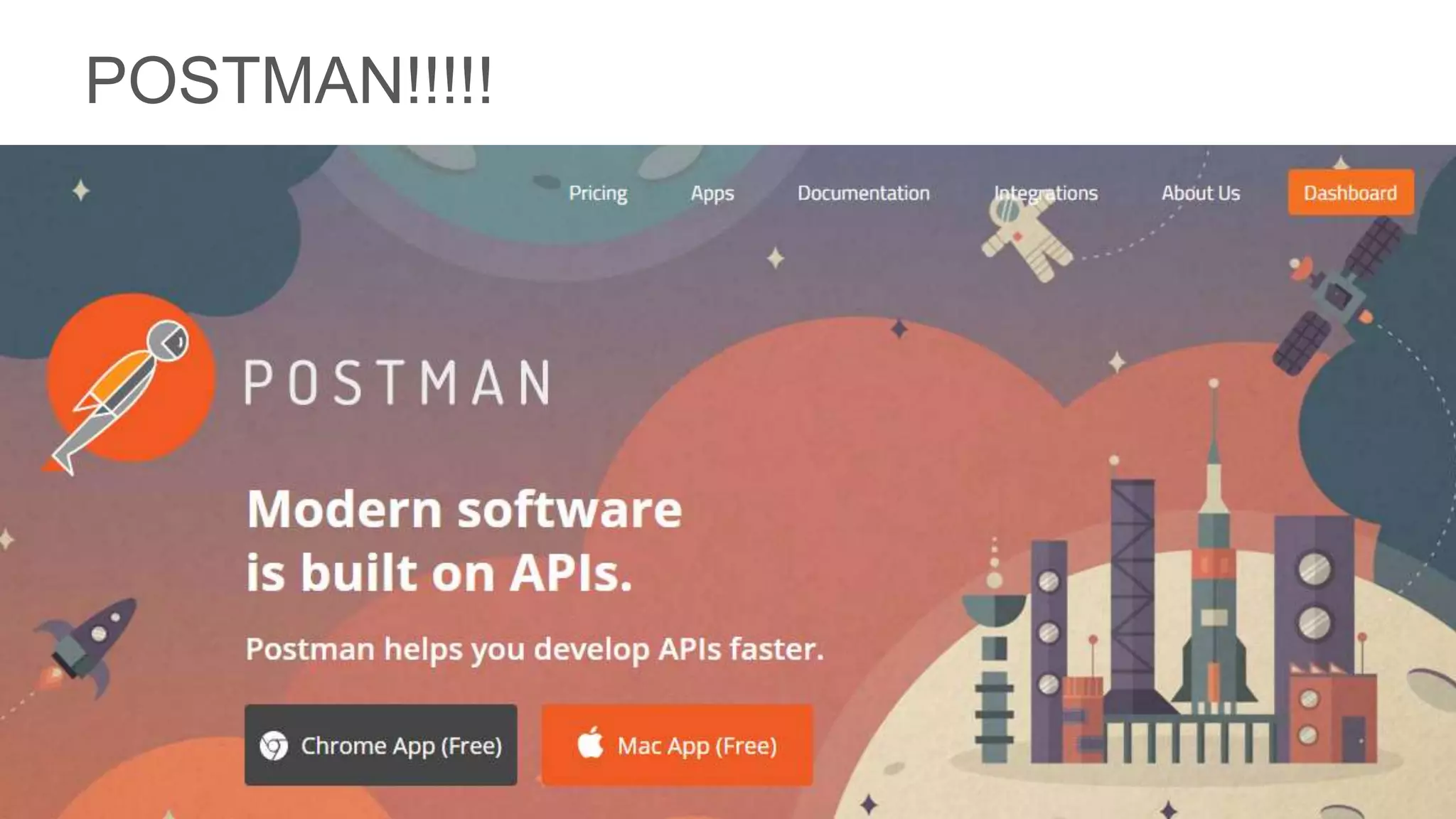Visit the About Us page
This screenshot has height=819, width=1456.
point(1201,193)
